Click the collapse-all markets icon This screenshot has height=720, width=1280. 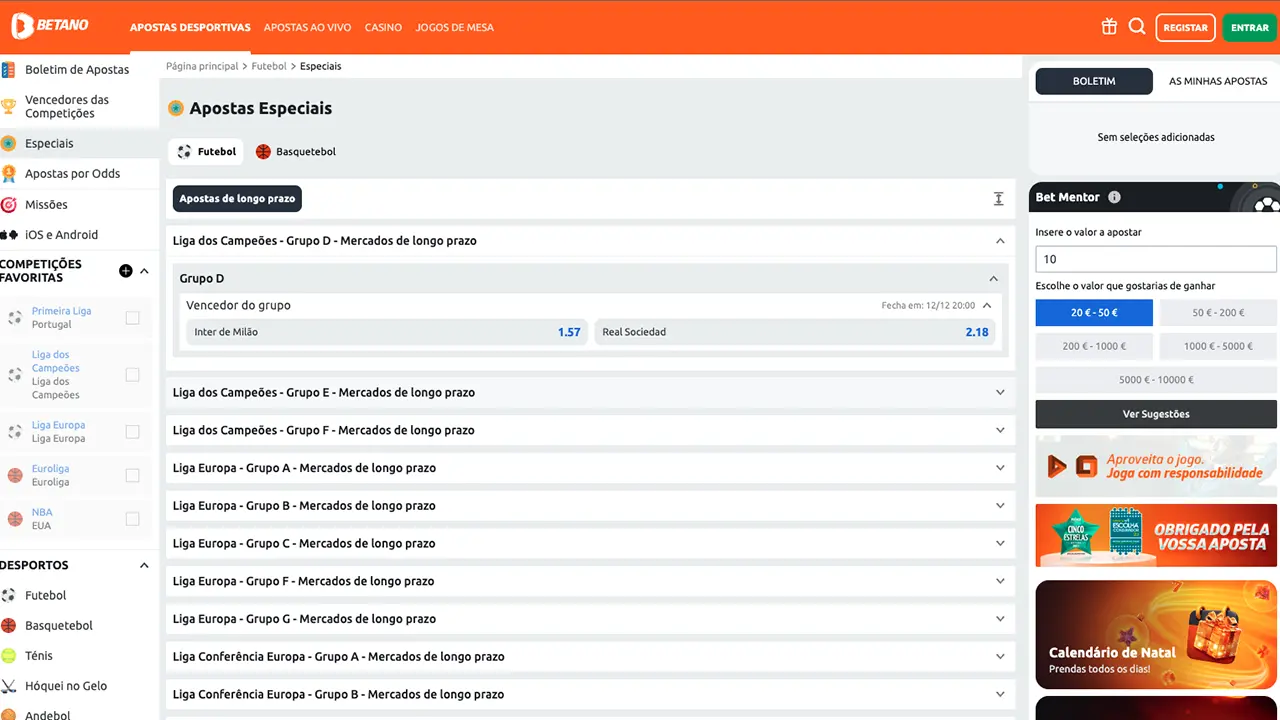point(998,199)
